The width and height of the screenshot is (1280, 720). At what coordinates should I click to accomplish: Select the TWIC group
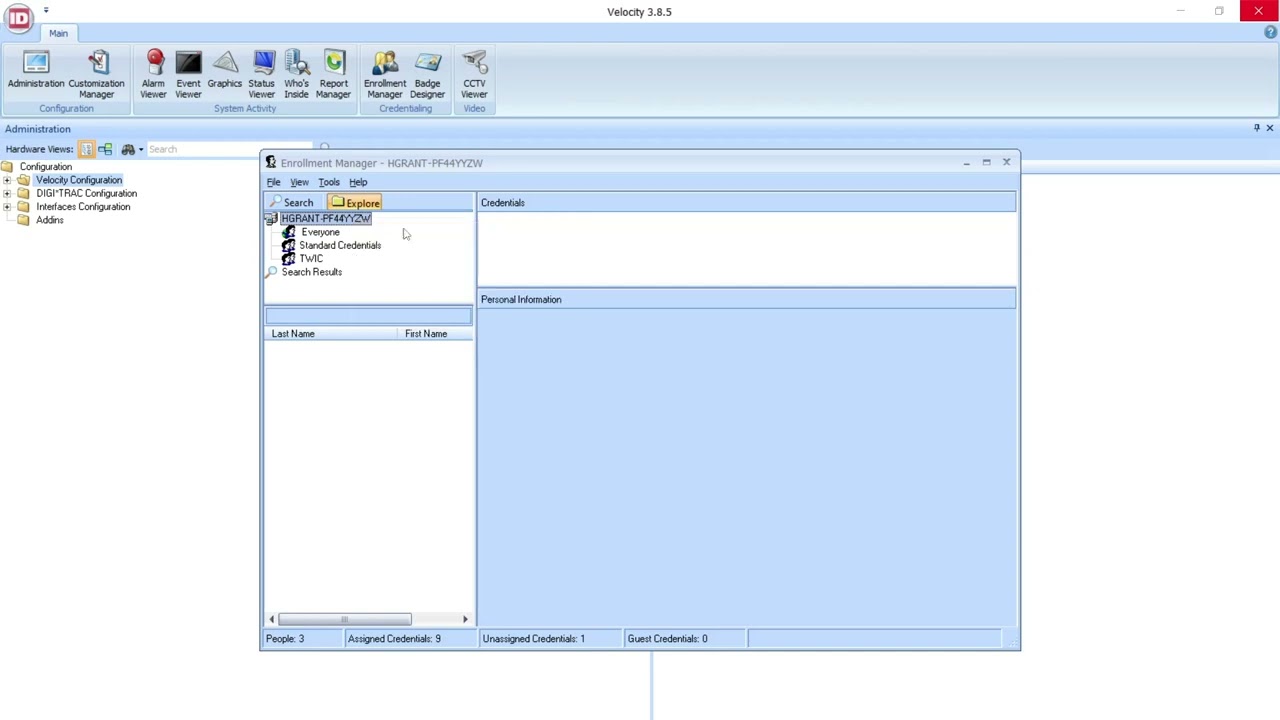311,258
